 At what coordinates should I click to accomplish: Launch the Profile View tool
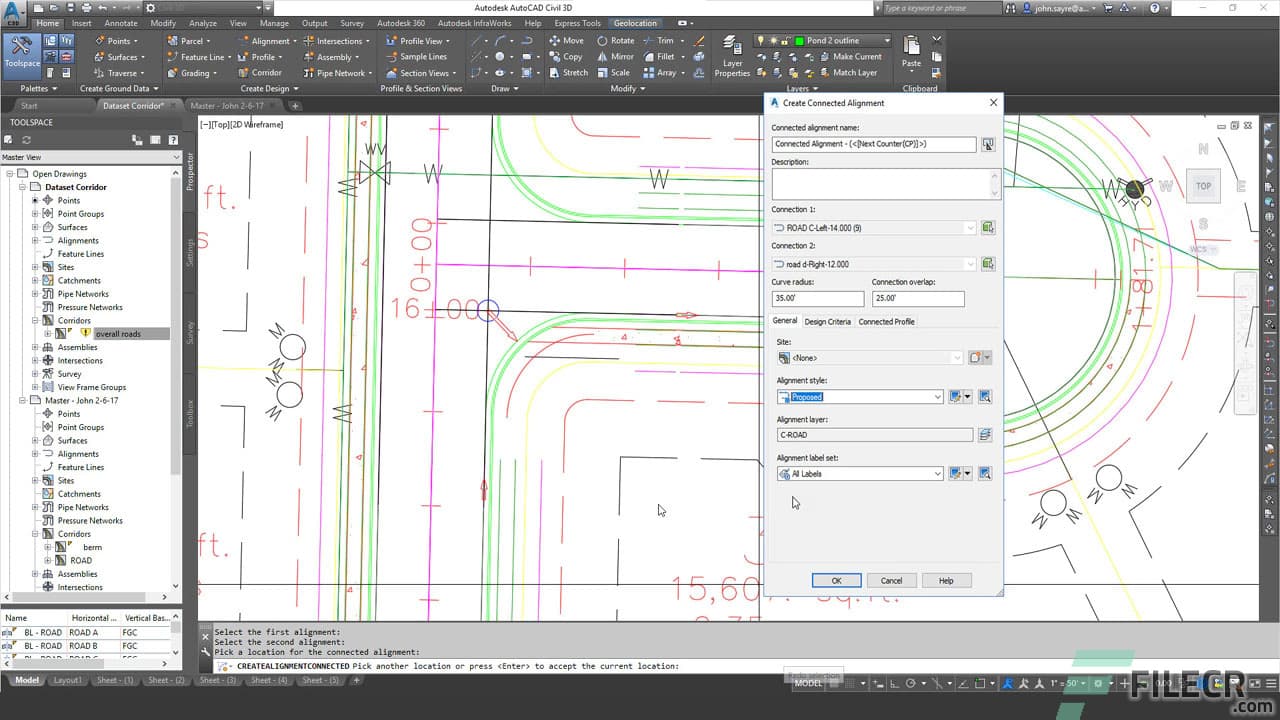417,40
